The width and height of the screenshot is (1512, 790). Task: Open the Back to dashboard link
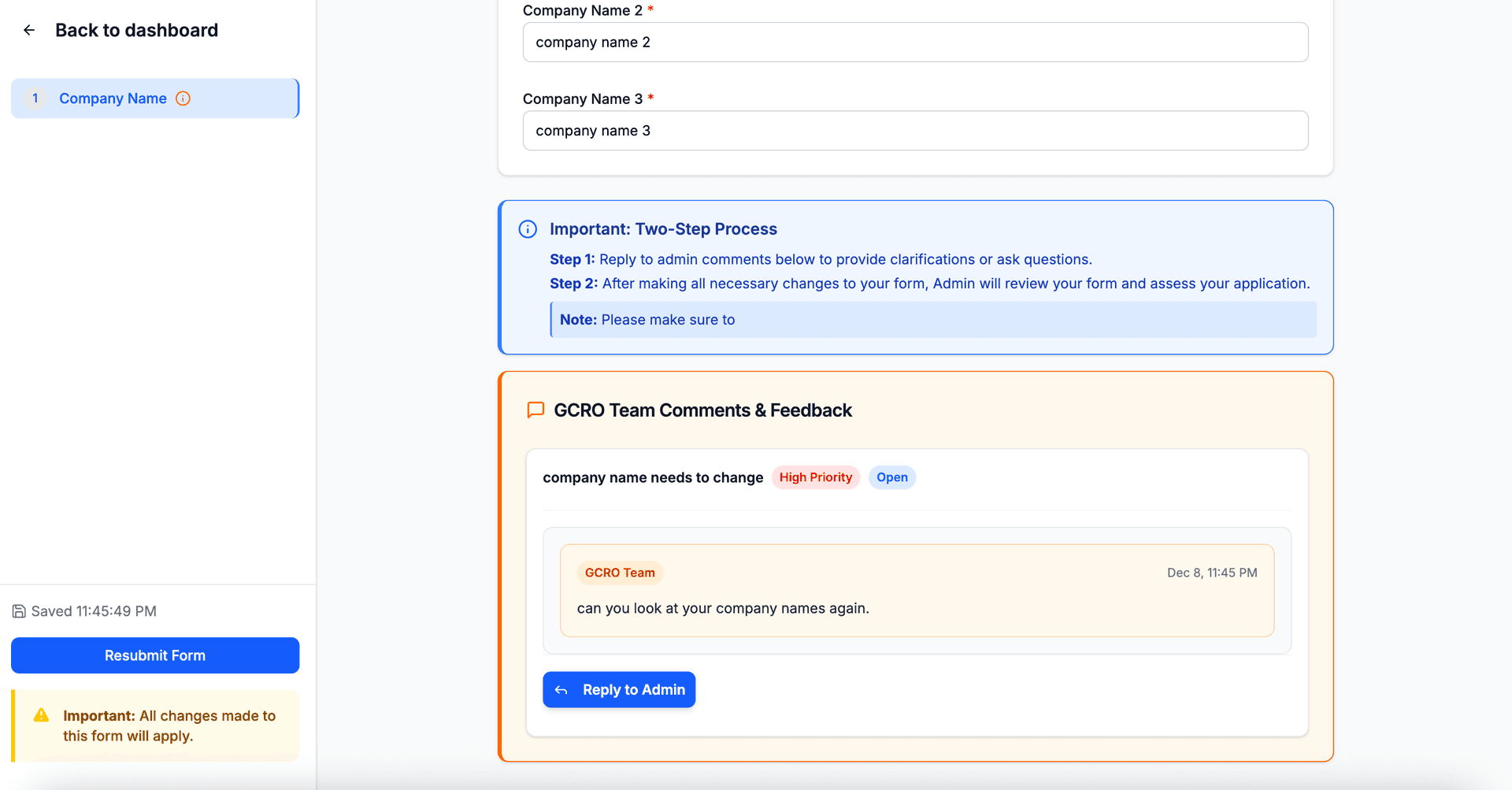[136, 30]
